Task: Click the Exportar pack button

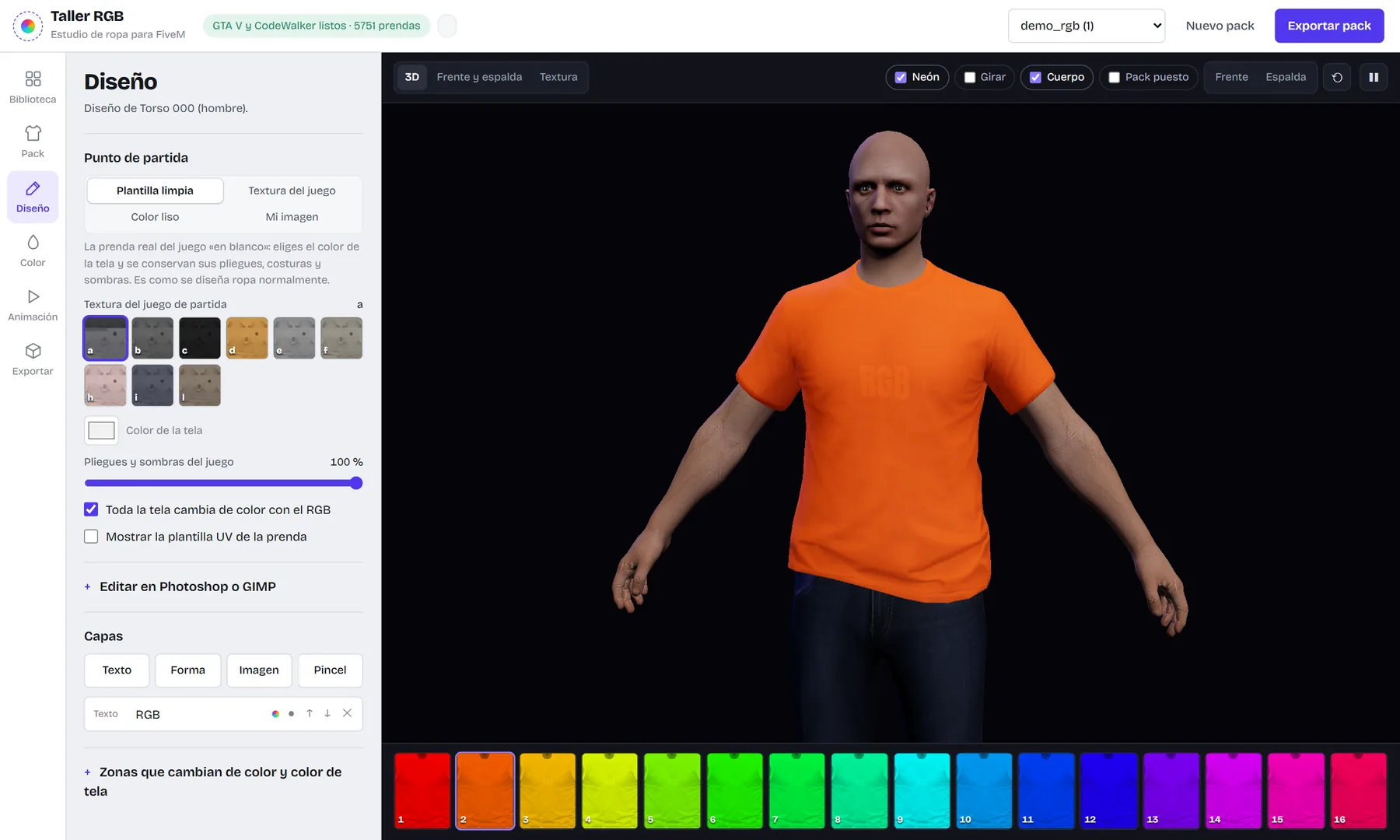Action: click(x=1328, y=26)
